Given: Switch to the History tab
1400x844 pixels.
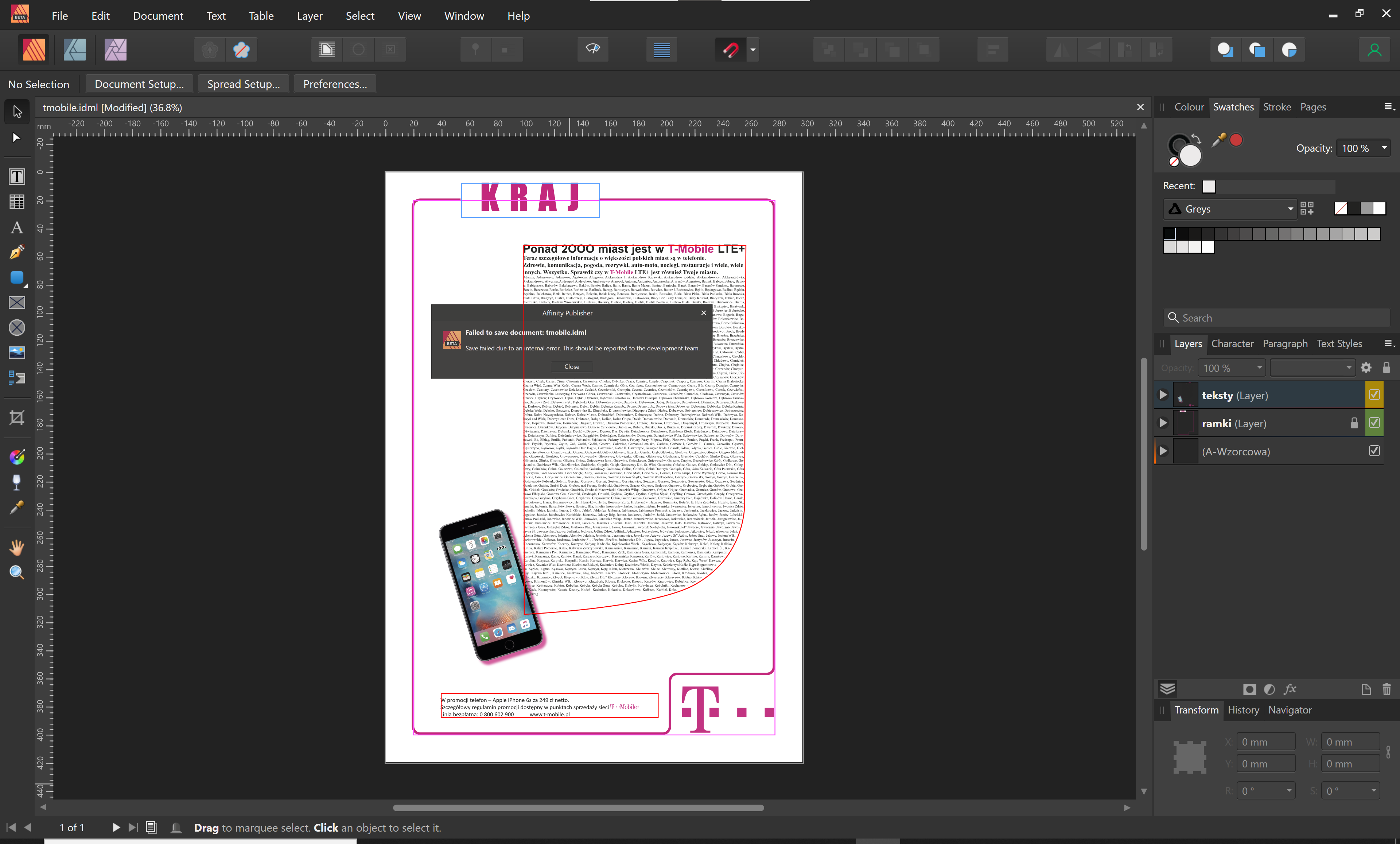Looking at the screenshot, I should pos(1243,710).
